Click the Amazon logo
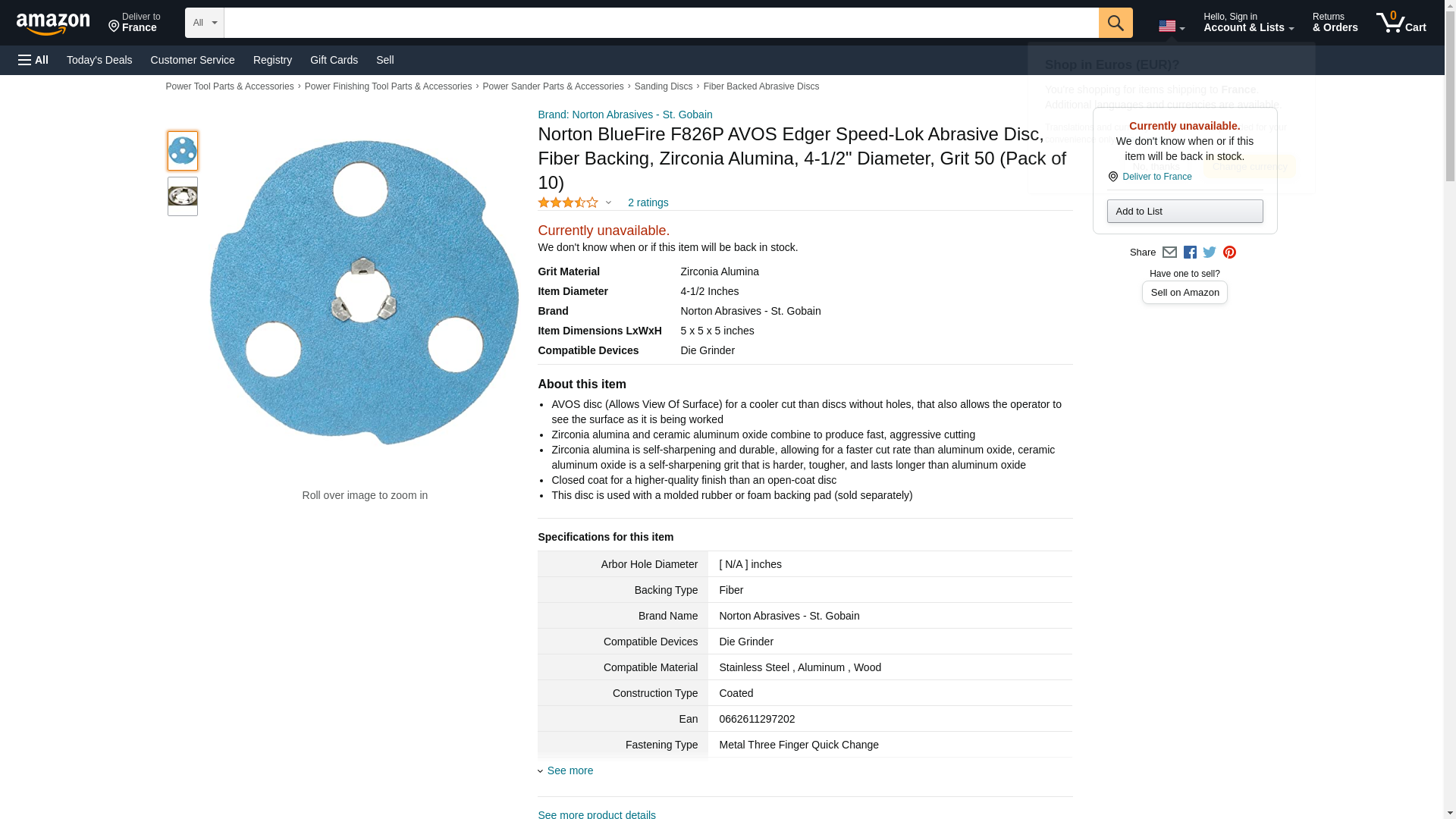 pos(53,24)
